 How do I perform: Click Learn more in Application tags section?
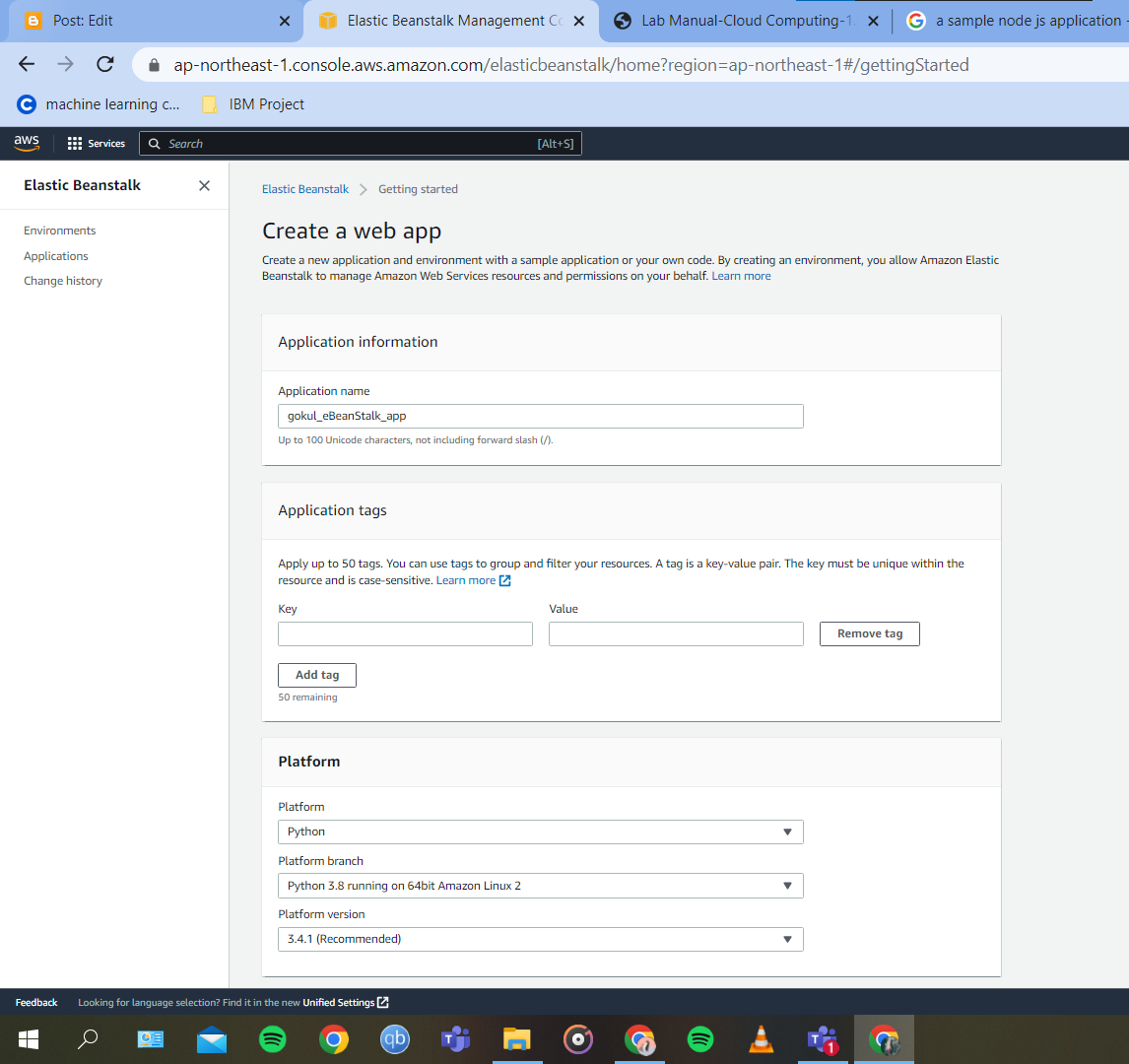(466, 580)
